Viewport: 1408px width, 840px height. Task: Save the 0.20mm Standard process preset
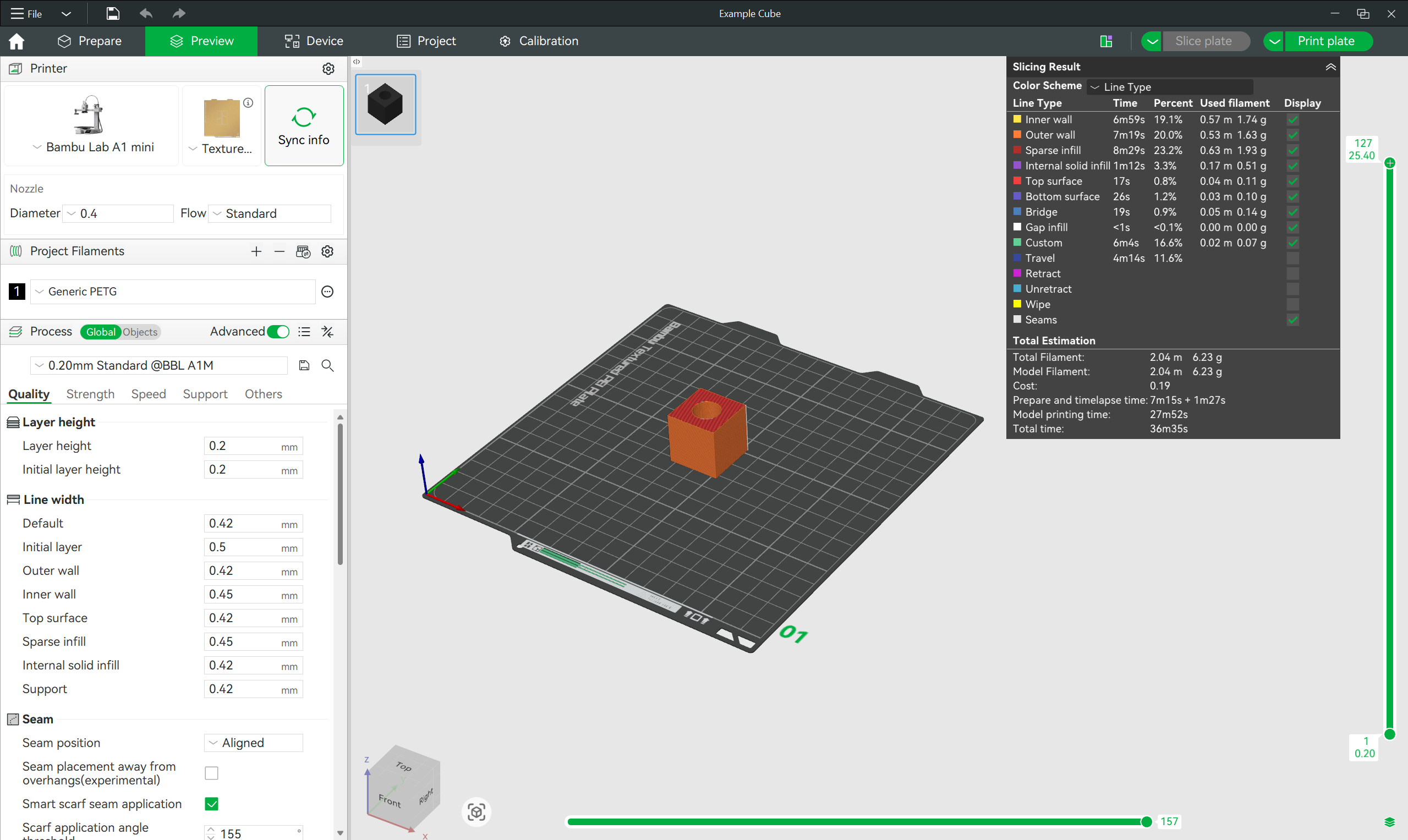(304, 365)
